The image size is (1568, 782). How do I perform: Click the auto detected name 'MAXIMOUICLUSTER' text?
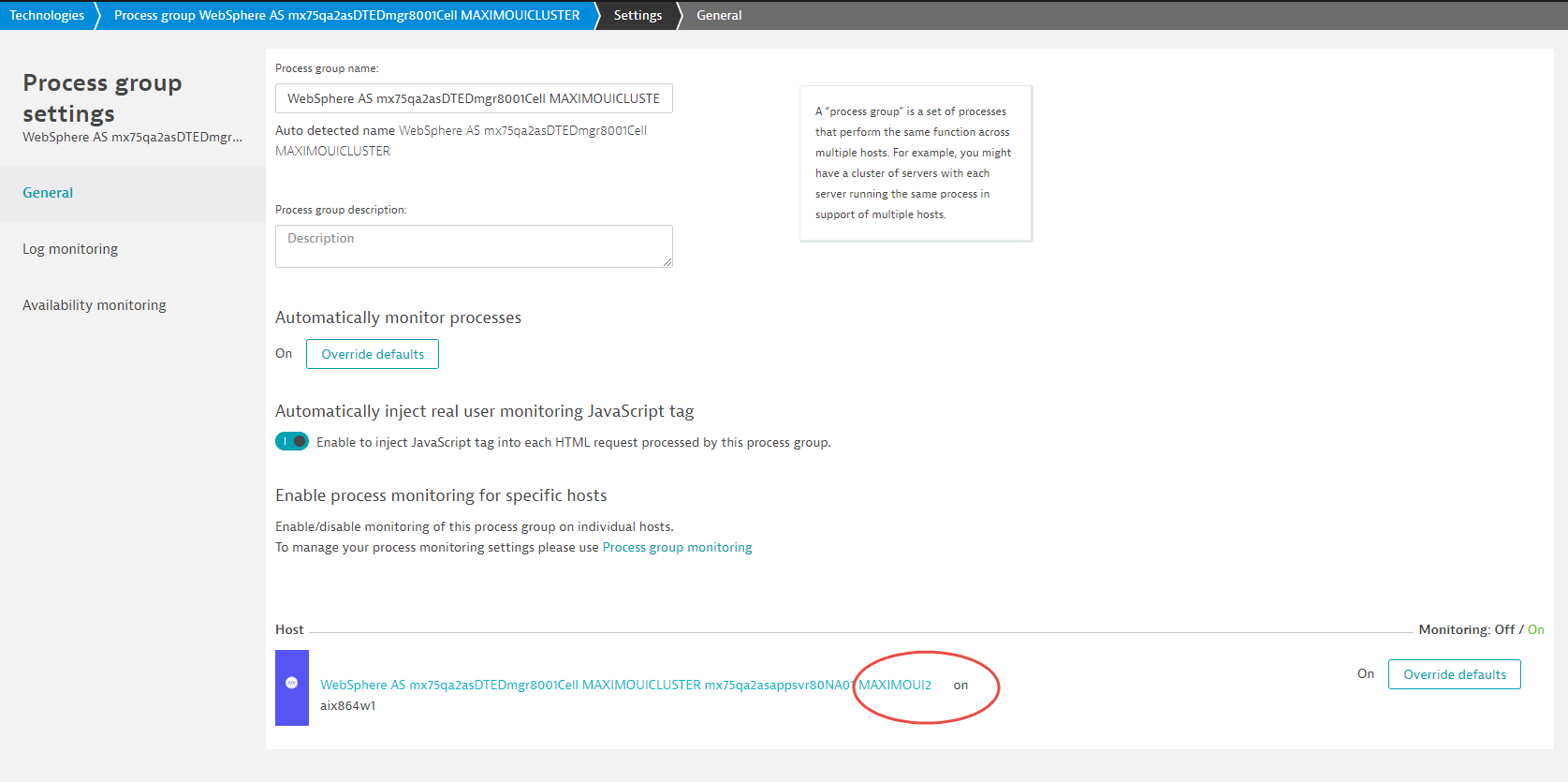tap(332, 151)
